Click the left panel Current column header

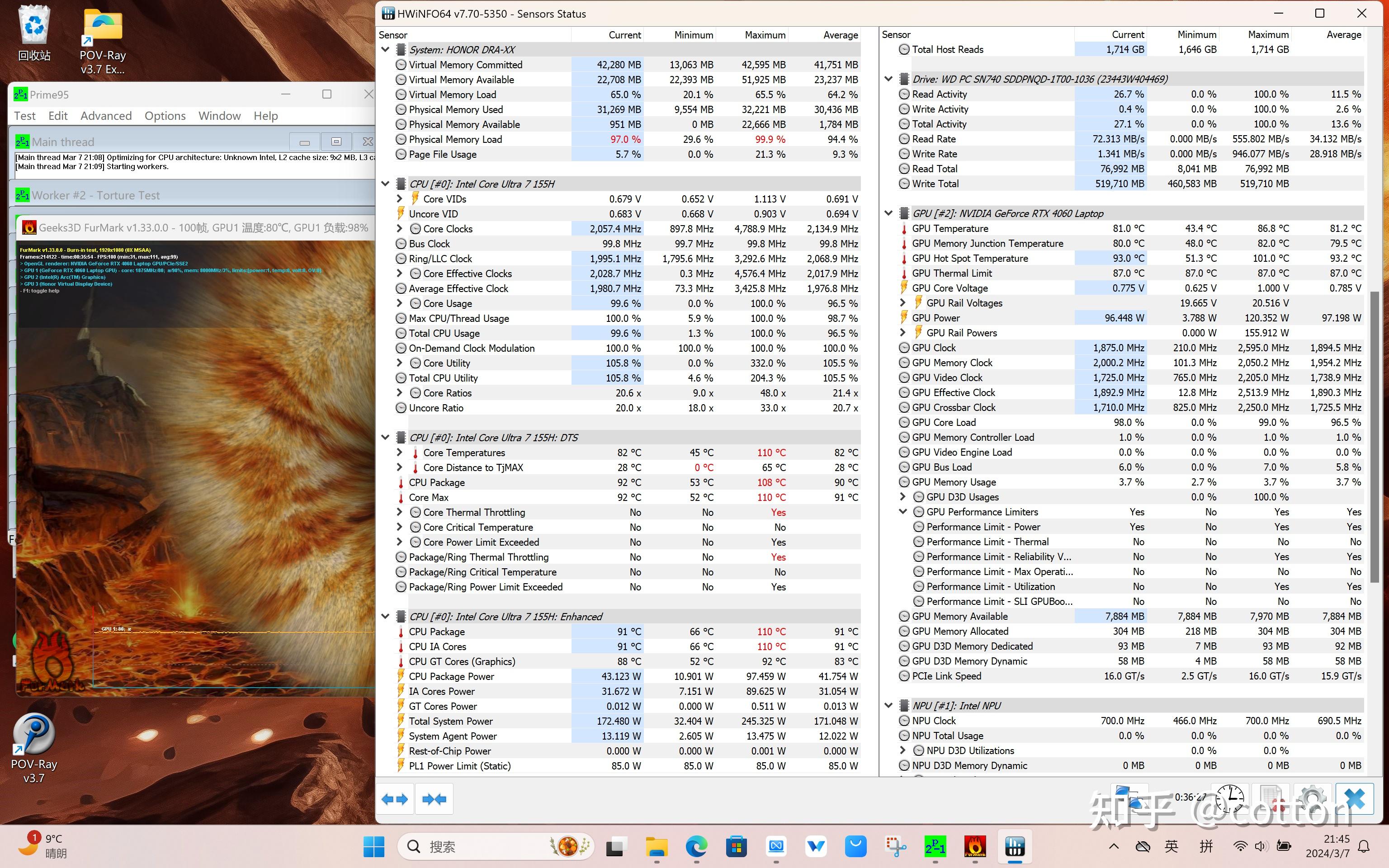[608, 35]
